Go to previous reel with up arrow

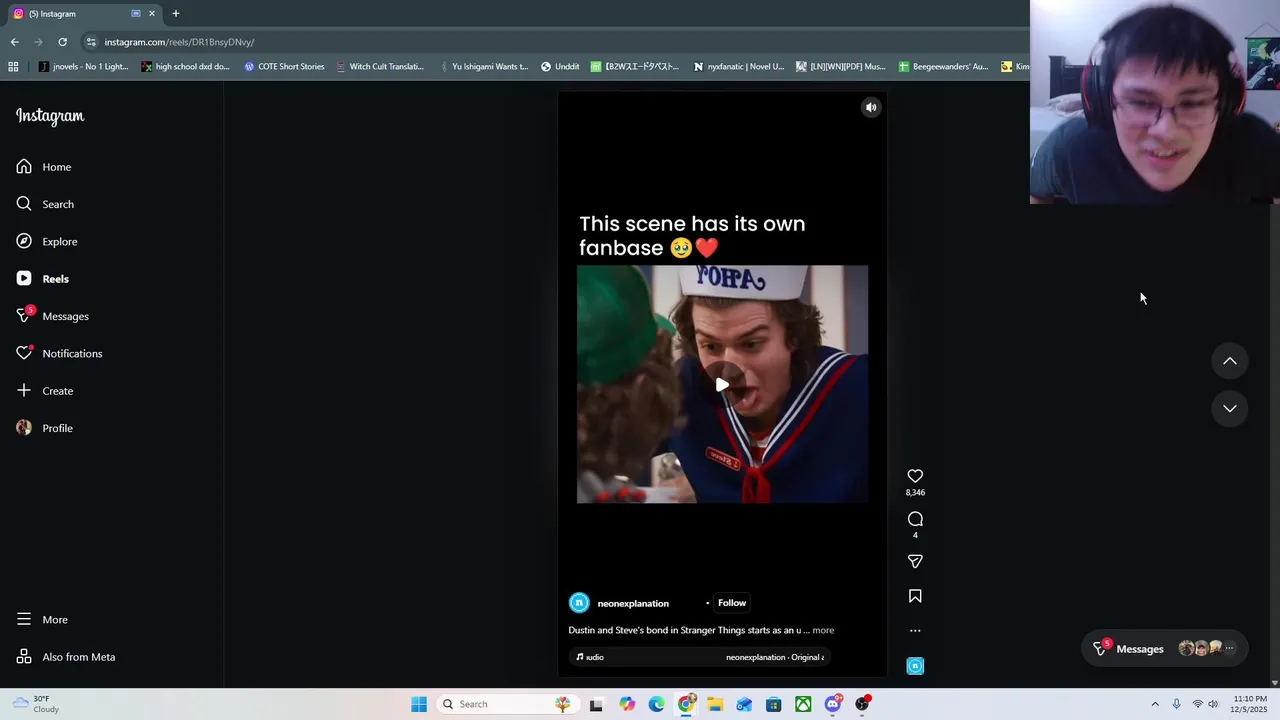[x=1230, y=361]
